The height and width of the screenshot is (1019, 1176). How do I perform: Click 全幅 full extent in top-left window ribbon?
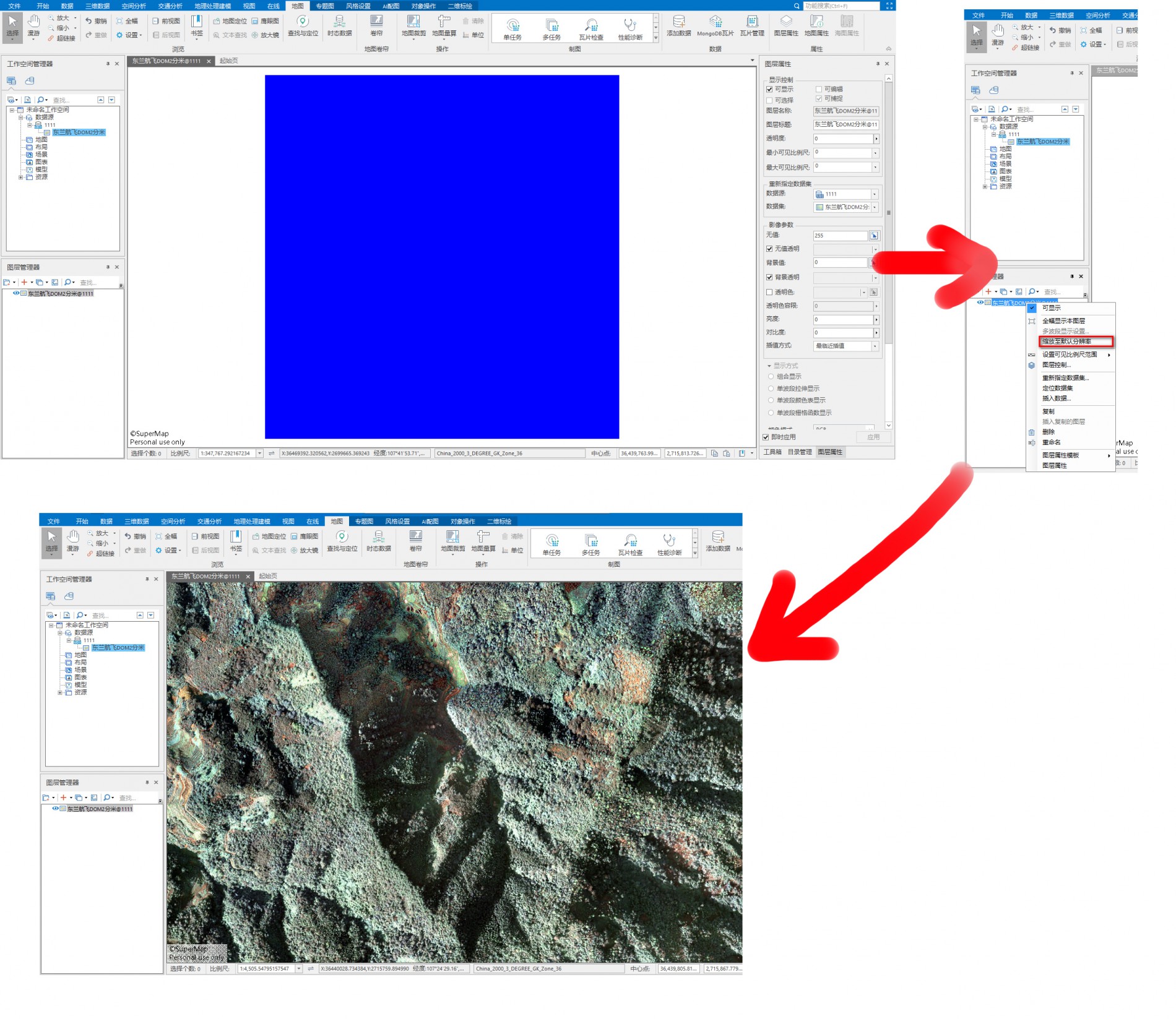[x=128, y=21]
